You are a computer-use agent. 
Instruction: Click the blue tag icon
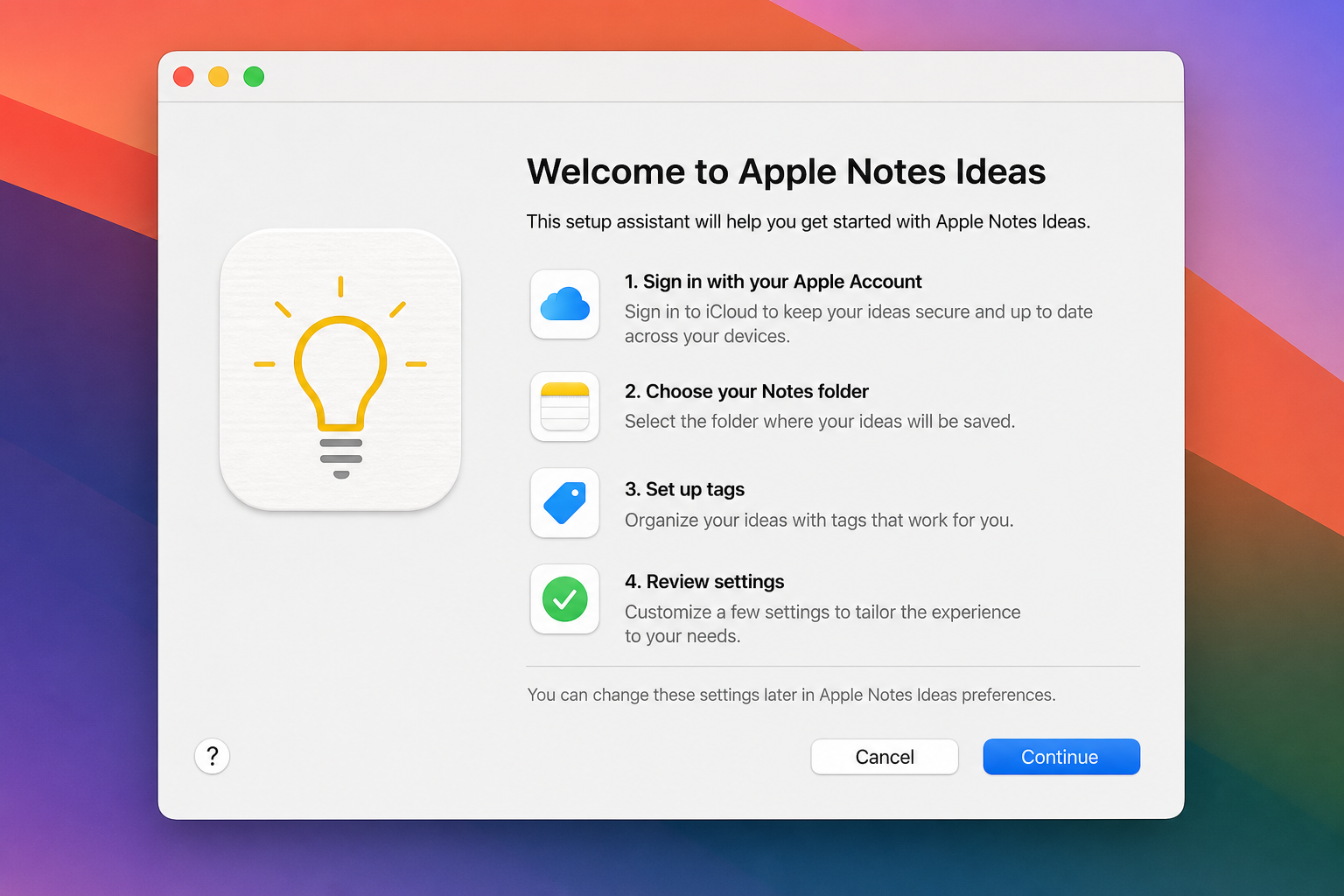564,503
